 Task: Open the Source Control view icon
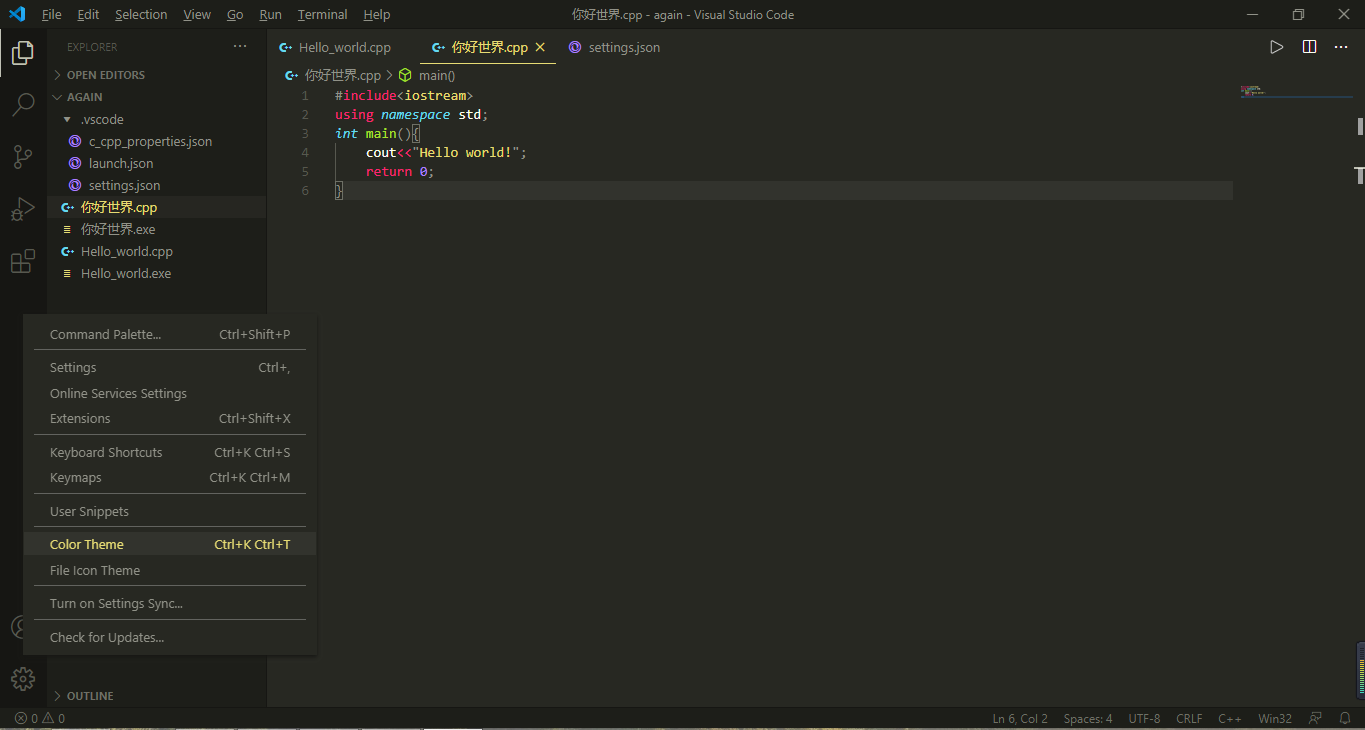23,156
